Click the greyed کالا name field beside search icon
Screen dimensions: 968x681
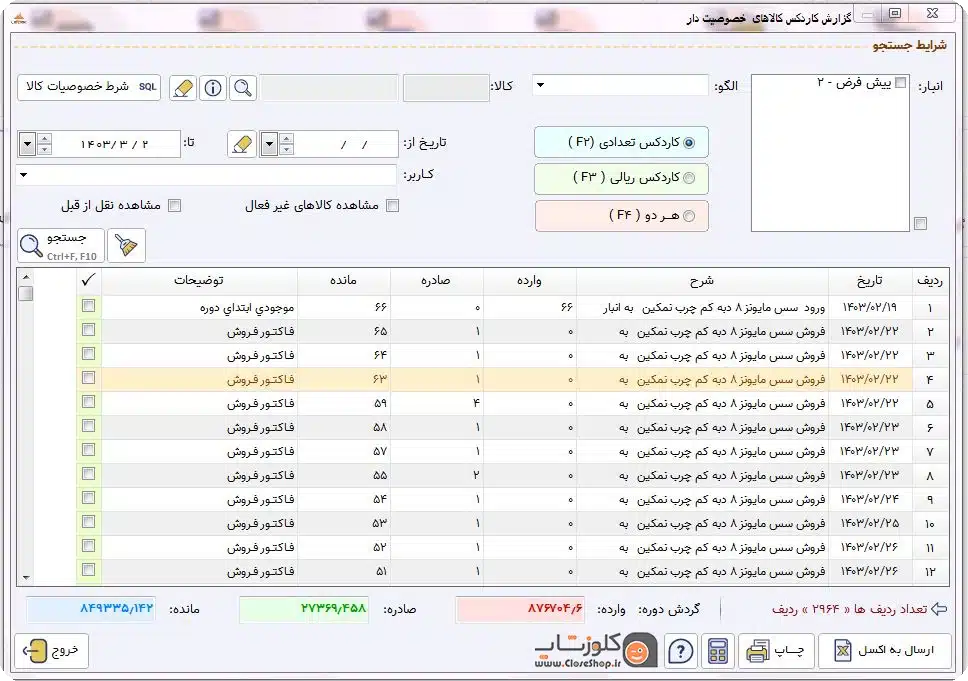328,88
